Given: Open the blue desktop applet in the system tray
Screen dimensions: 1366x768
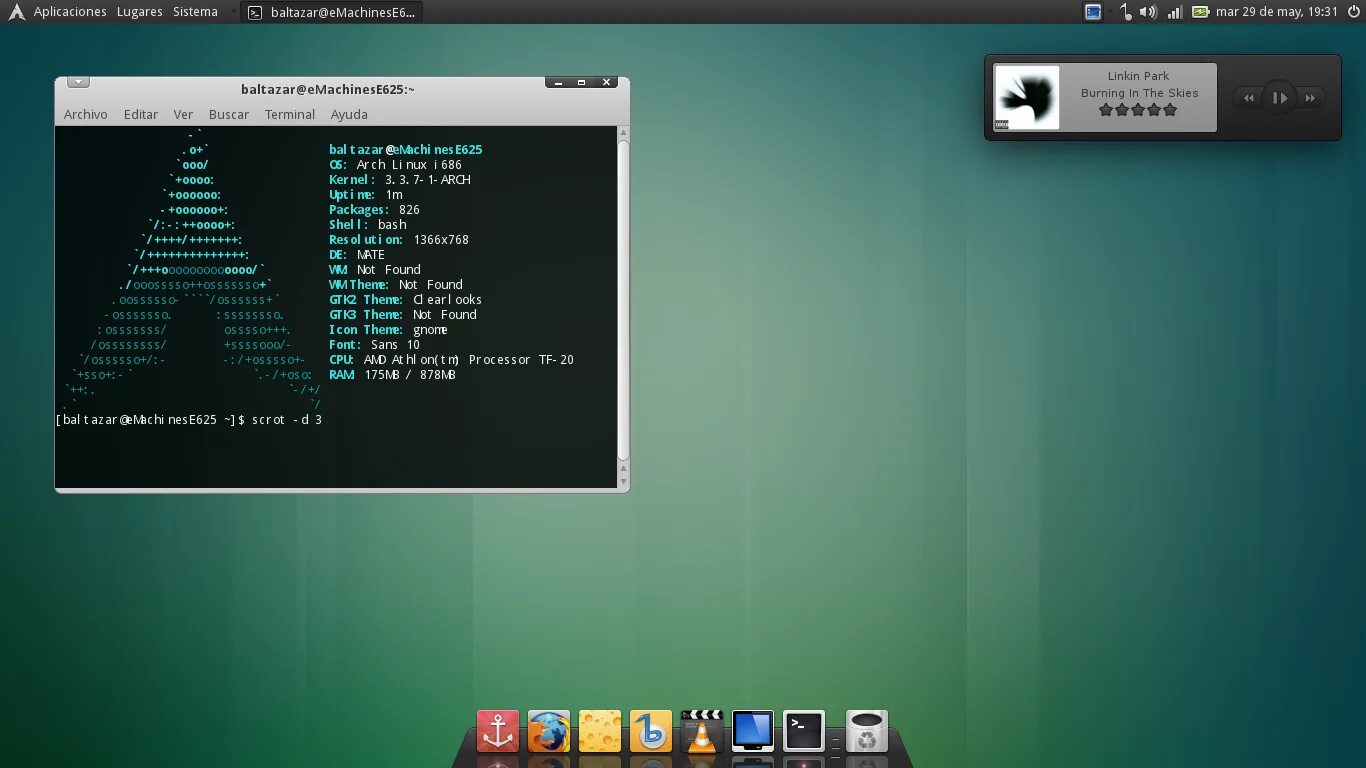Looking at the screenshot, I should coord(1093,12).
